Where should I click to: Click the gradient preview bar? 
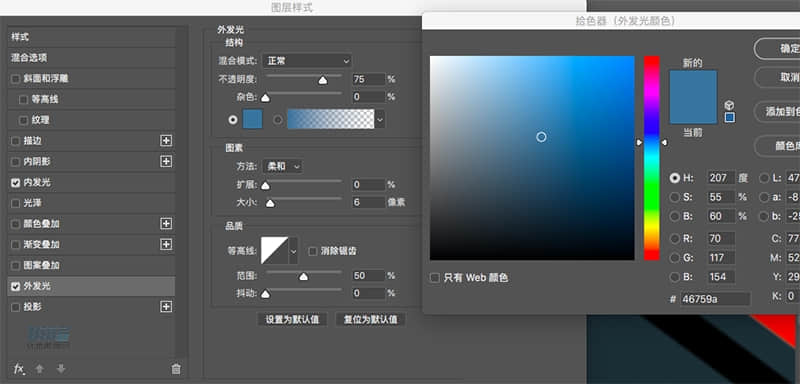coord(331,119)
